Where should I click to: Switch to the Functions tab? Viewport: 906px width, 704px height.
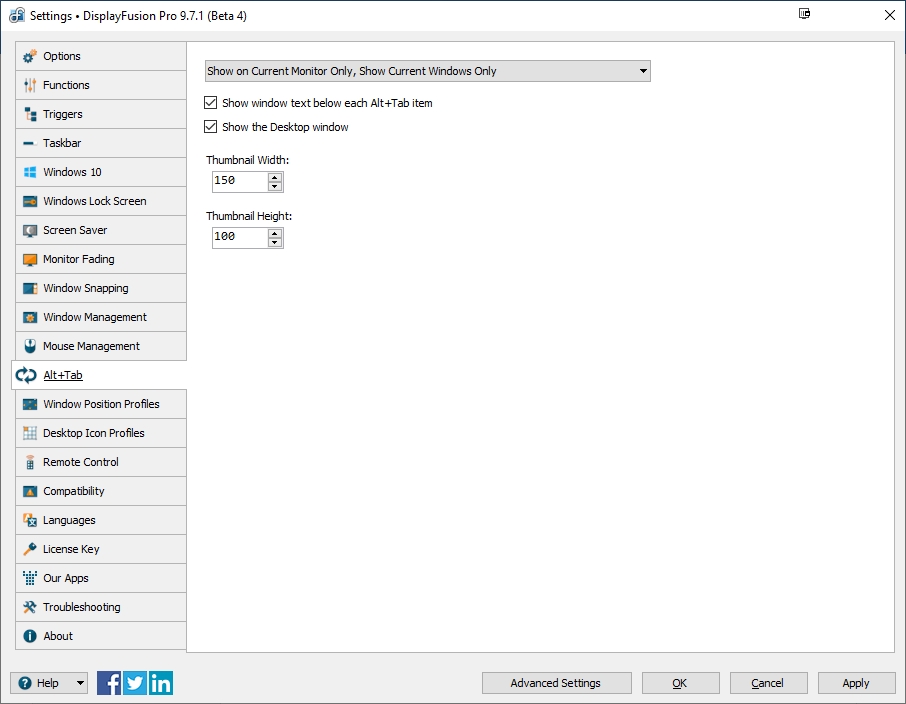(66, 85)
